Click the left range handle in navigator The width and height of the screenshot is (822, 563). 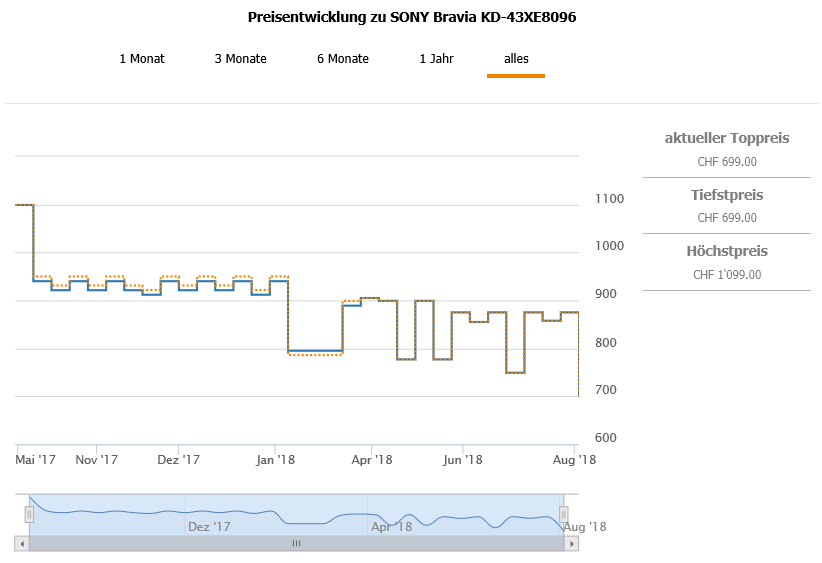click(x=29, y=514)
